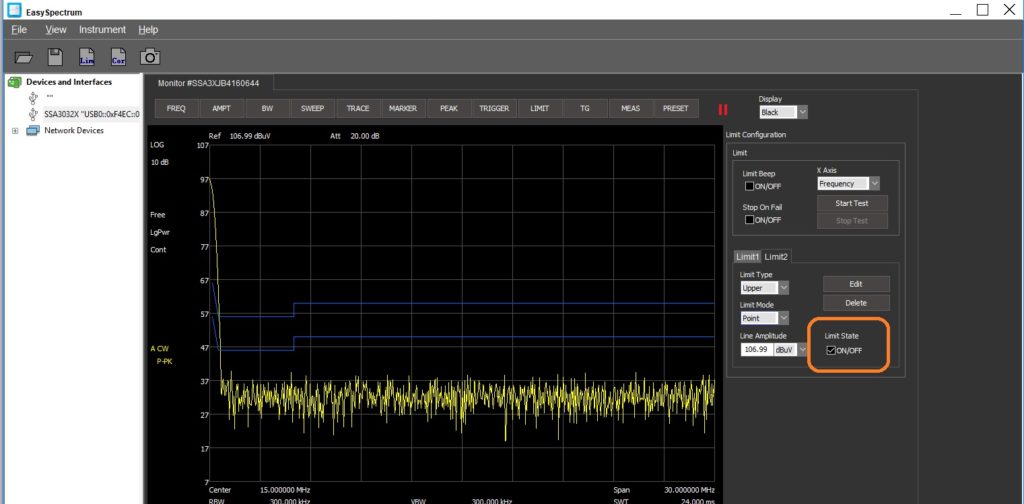Click the Line Amplitude value field

coord(755,350)
